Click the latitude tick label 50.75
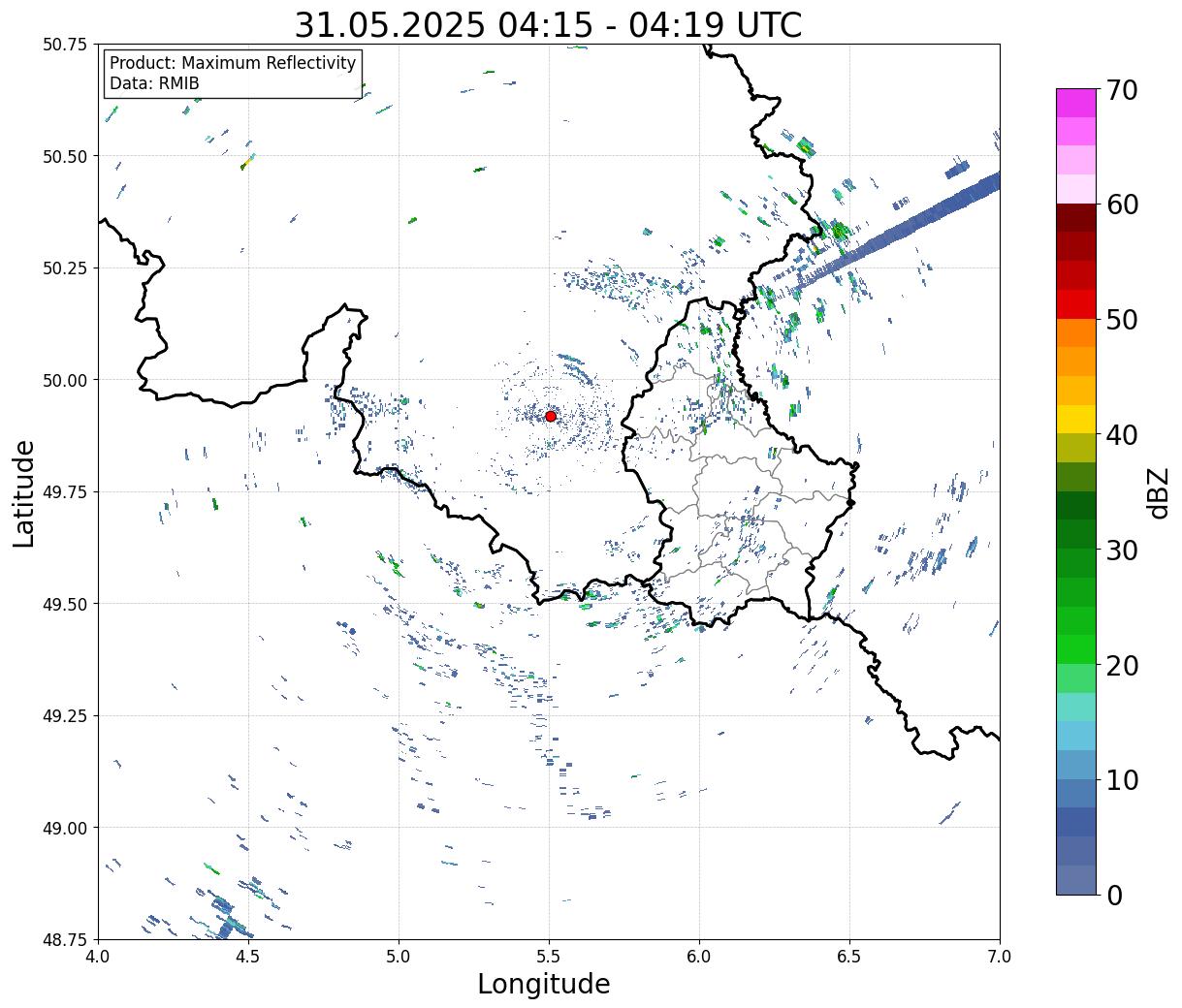 (65, 45)
